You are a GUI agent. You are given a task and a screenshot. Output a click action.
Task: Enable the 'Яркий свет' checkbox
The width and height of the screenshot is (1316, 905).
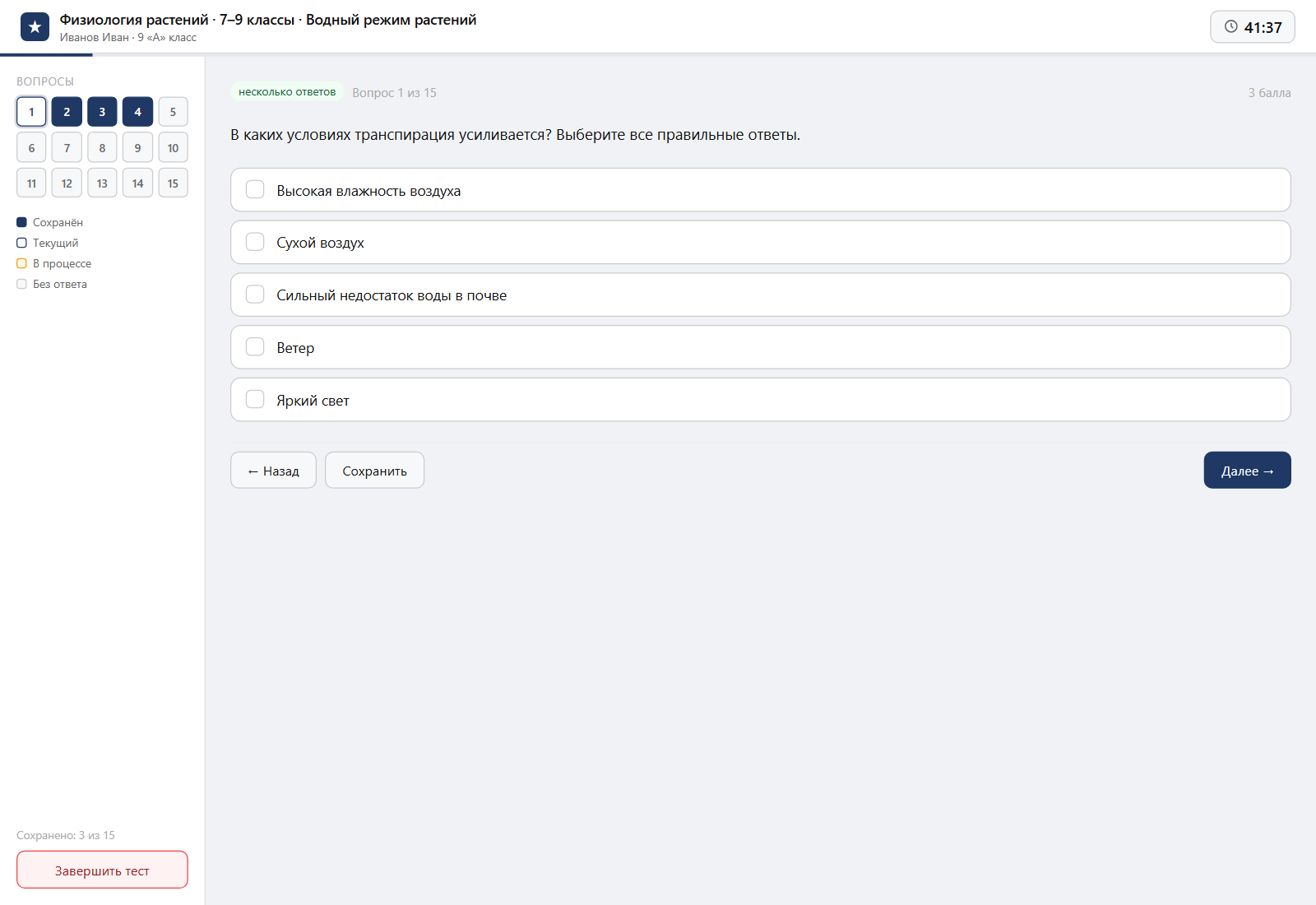(255, 400)
